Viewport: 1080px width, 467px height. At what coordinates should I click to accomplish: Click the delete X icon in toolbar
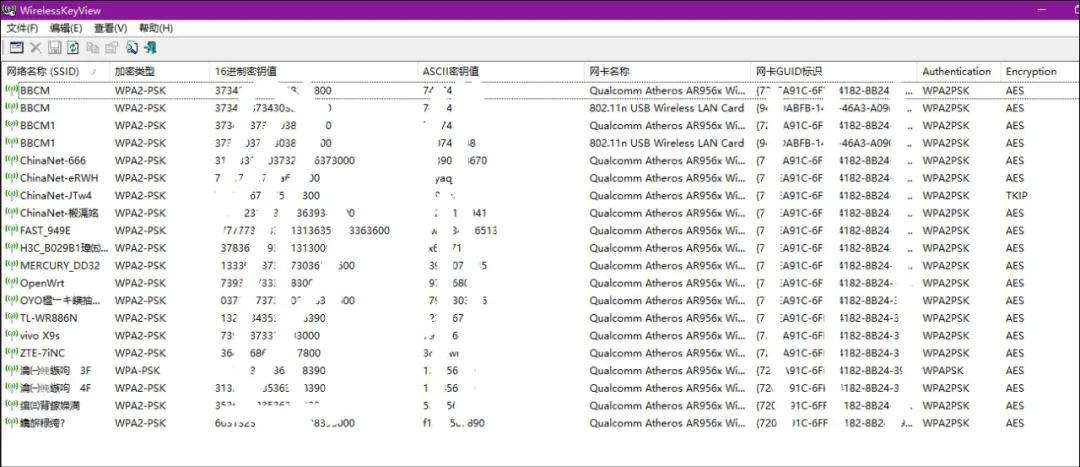click(x=36, y=48)
